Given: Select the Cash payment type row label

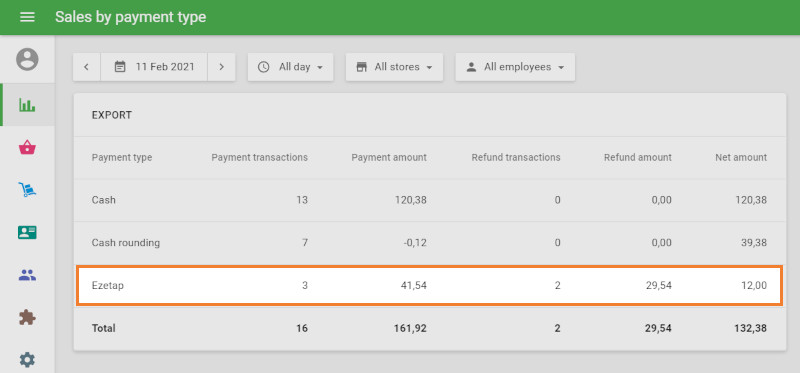Looking at the screenshot, I should 104,200.
